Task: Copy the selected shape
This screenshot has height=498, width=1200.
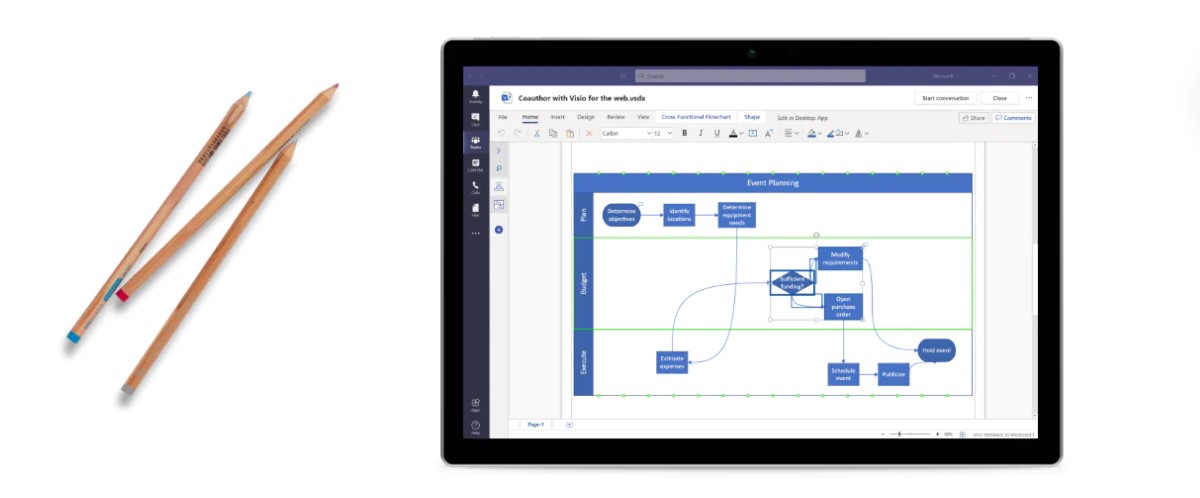Action: pyautogui.click(x=553, y=133)
